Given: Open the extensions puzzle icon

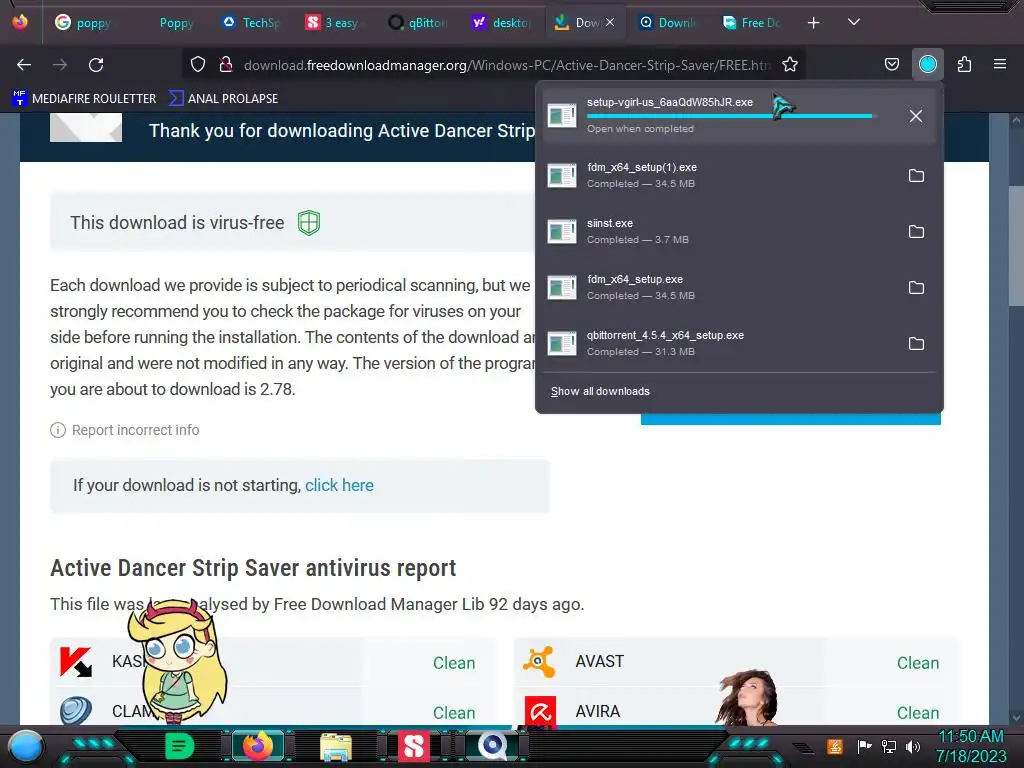Looking at the screenshot, I should point(964,64).
